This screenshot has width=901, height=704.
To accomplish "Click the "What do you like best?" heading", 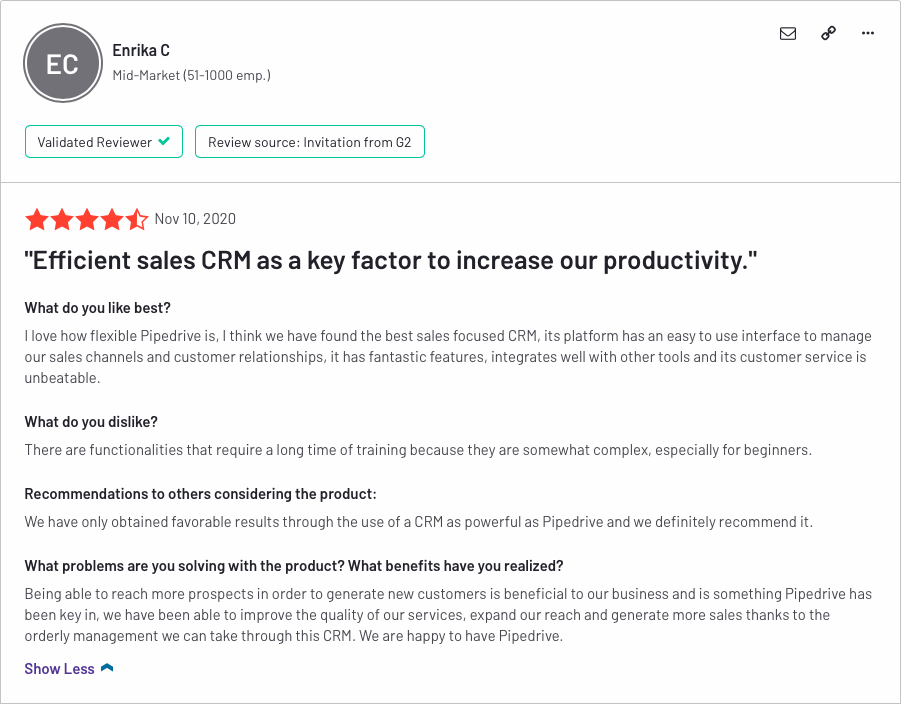I will point(98,308).
